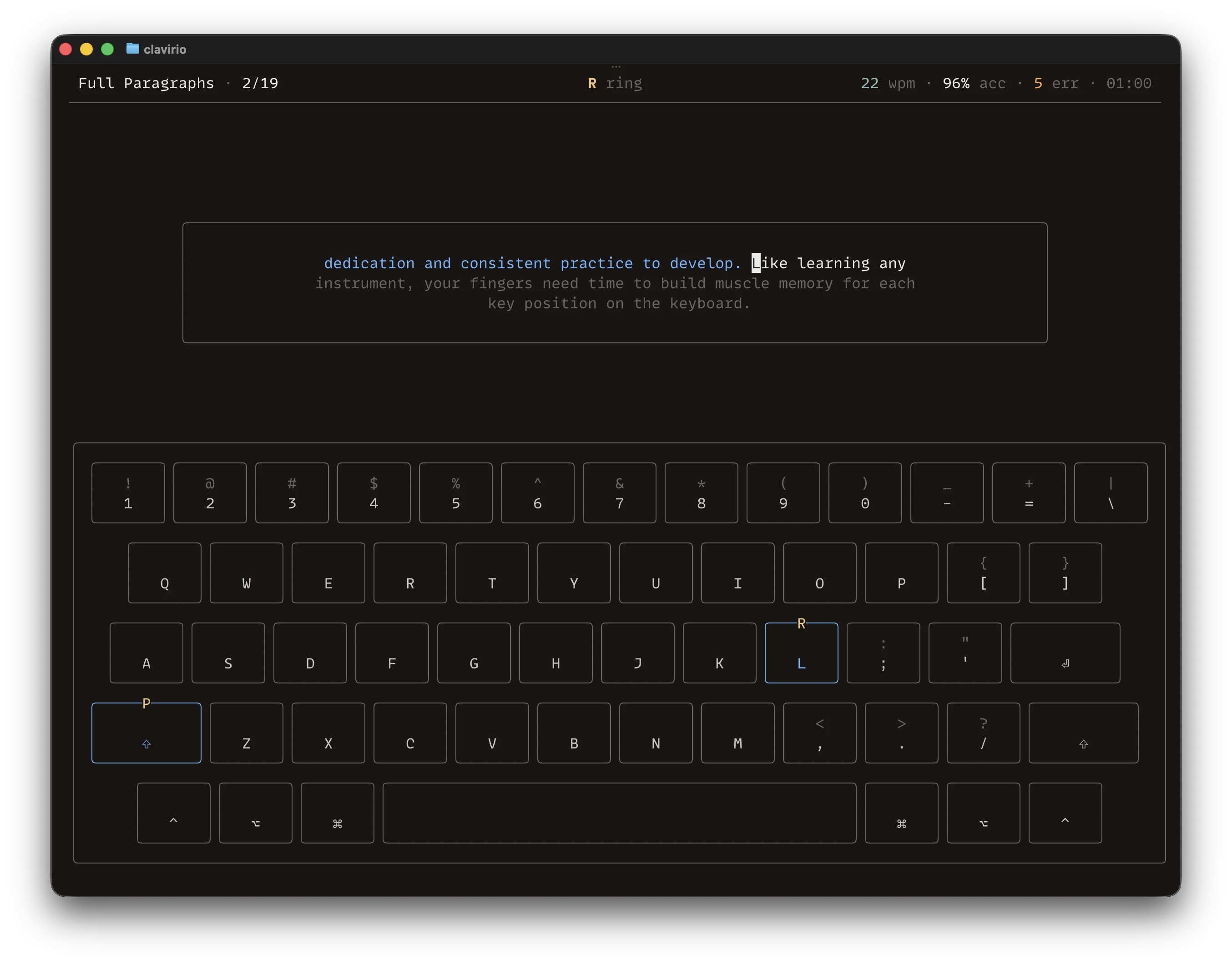Select the right Option ⌥ key

point(983,813)
